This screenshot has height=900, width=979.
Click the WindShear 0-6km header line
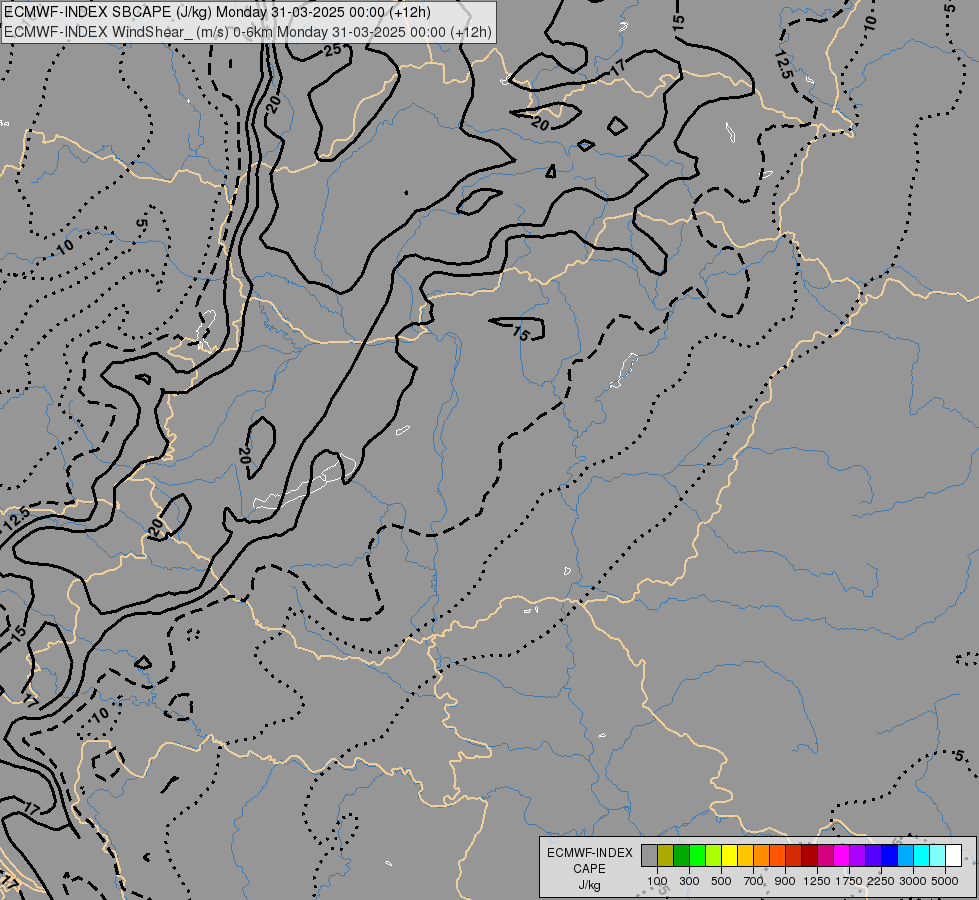[247, 32]
